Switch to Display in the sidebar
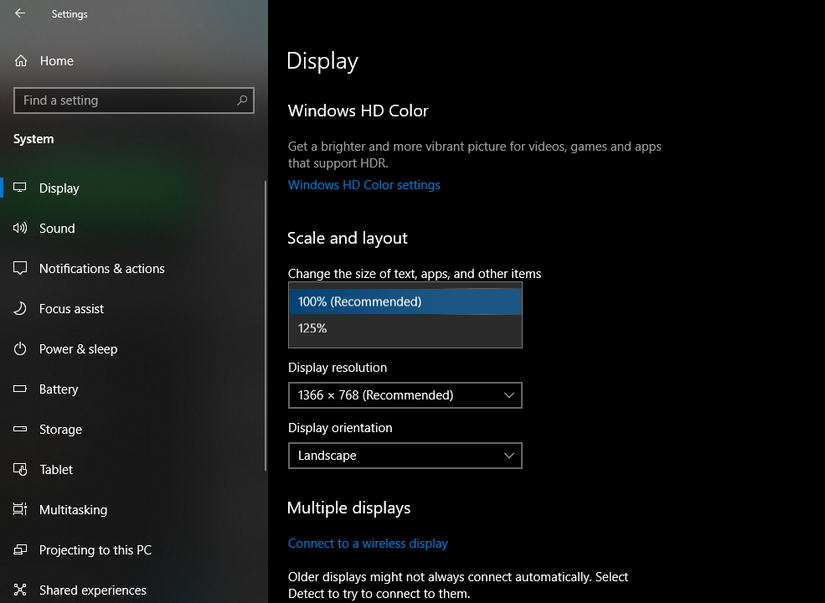This screenshot has height=603, width=825. [59, 188]
